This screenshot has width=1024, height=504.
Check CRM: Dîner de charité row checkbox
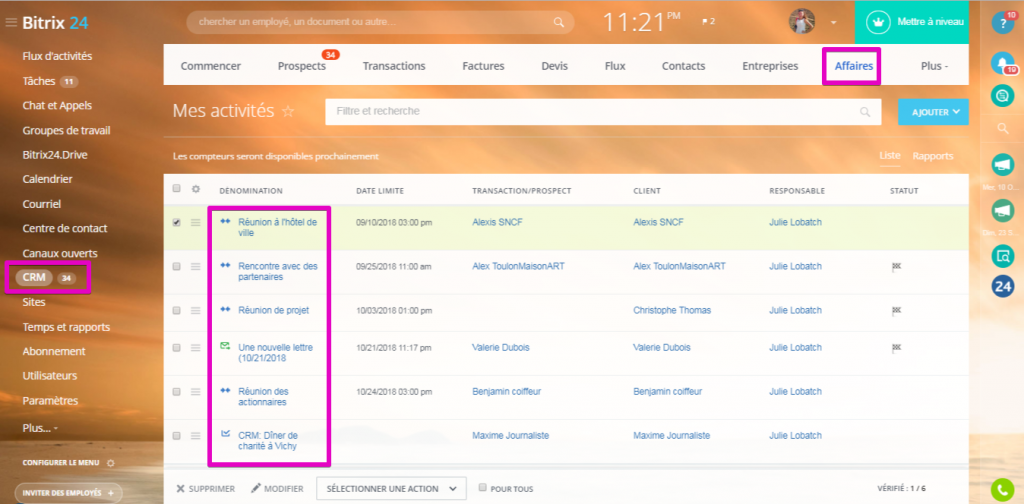[x=176, y=435]
